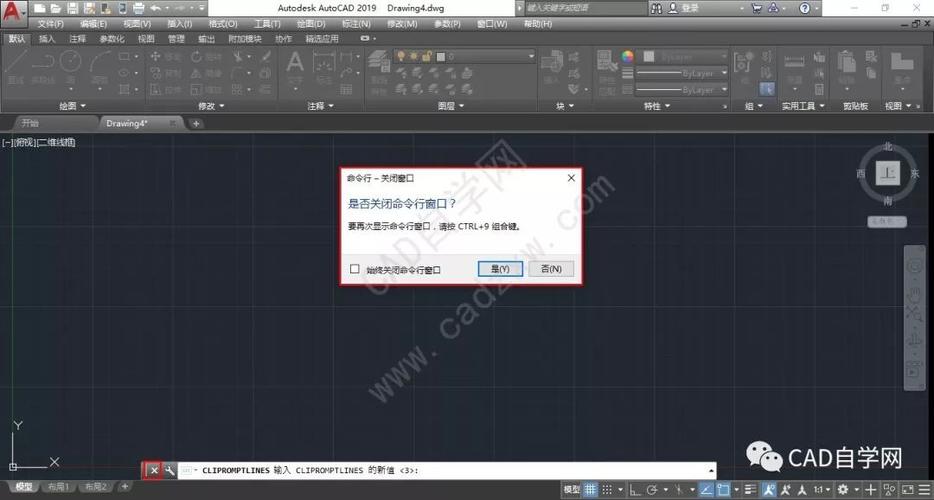Open the 格式(O) menu
The width and height of the screenshot is (934, 500).
[223, 24]
